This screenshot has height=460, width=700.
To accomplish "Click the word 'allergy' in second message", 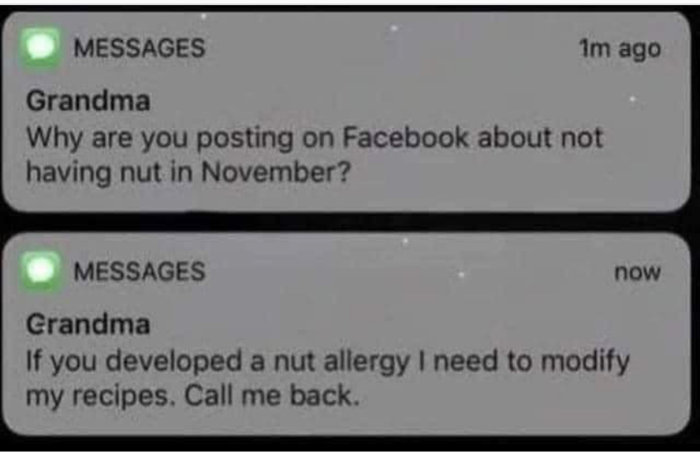I will click(x=367, y=362).
